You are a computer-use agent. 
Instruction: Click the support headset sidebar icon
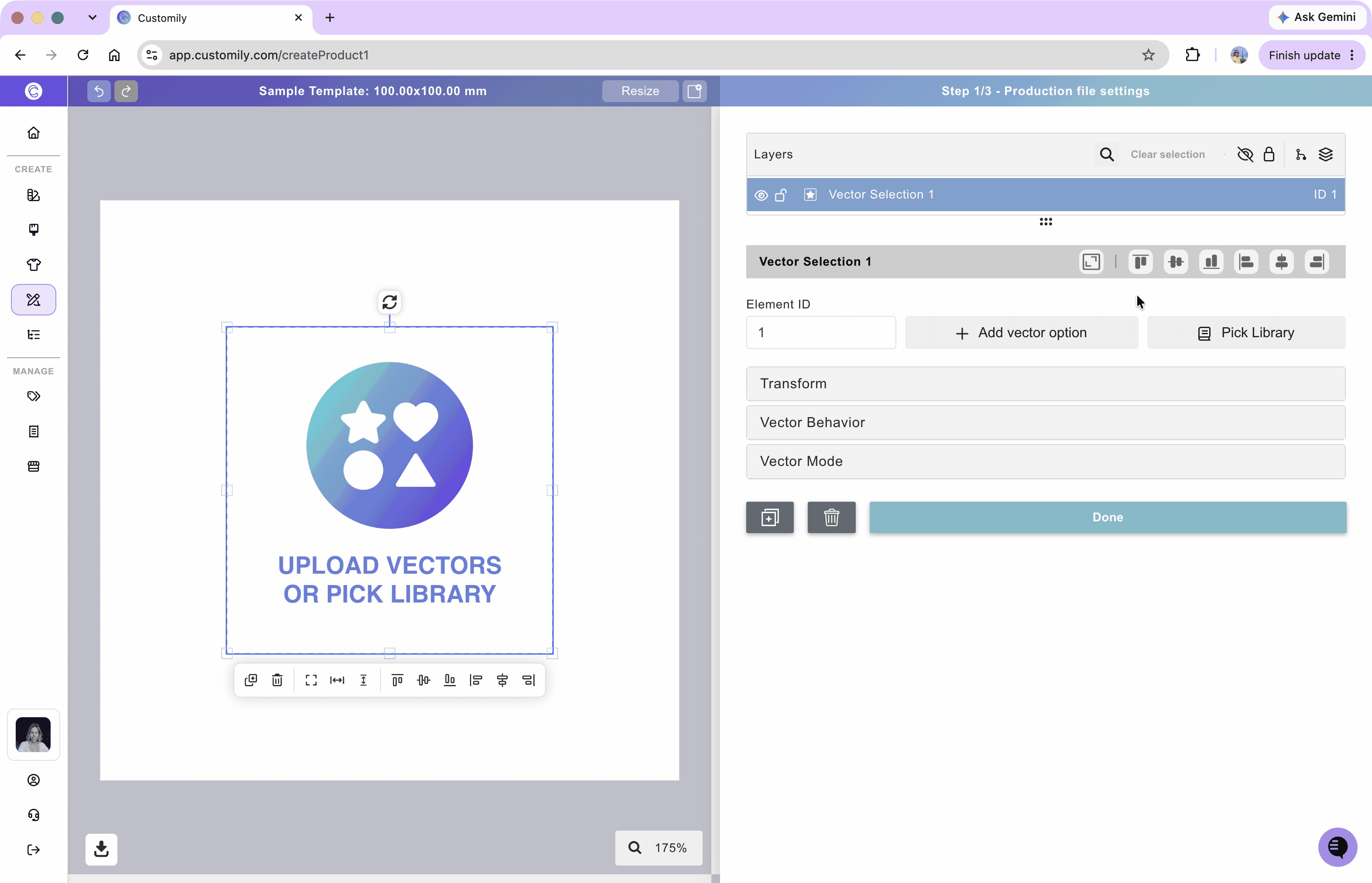pyautogui.click(x=33, y=815)
